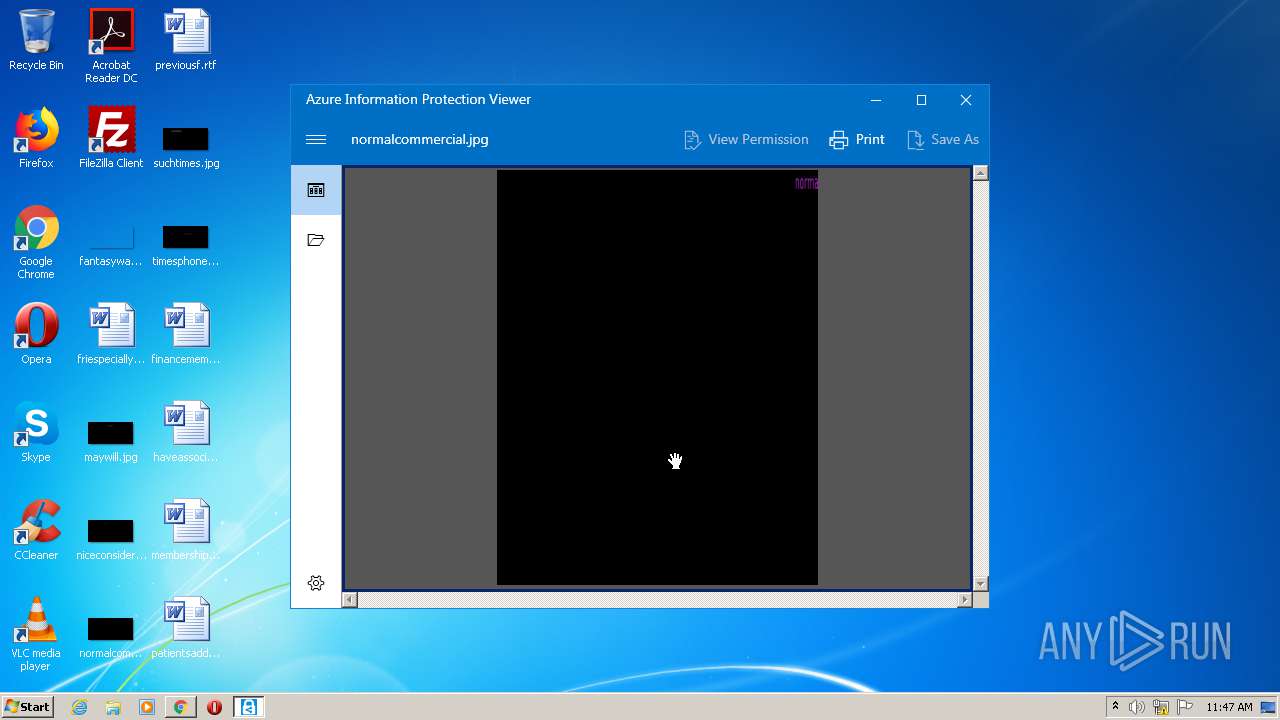Click the black image preview in the viewer
The height and width of the screenshot is (720, 1280).
[x=657, y=377]
